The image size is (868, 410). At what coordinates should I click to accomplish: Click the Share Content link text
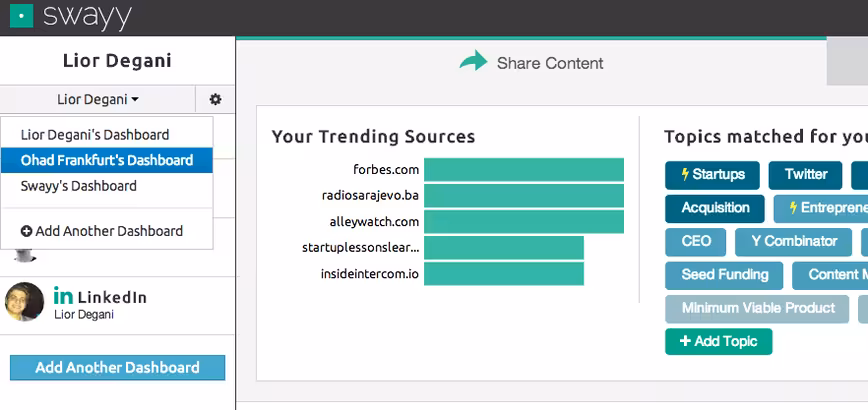point(550,63)
